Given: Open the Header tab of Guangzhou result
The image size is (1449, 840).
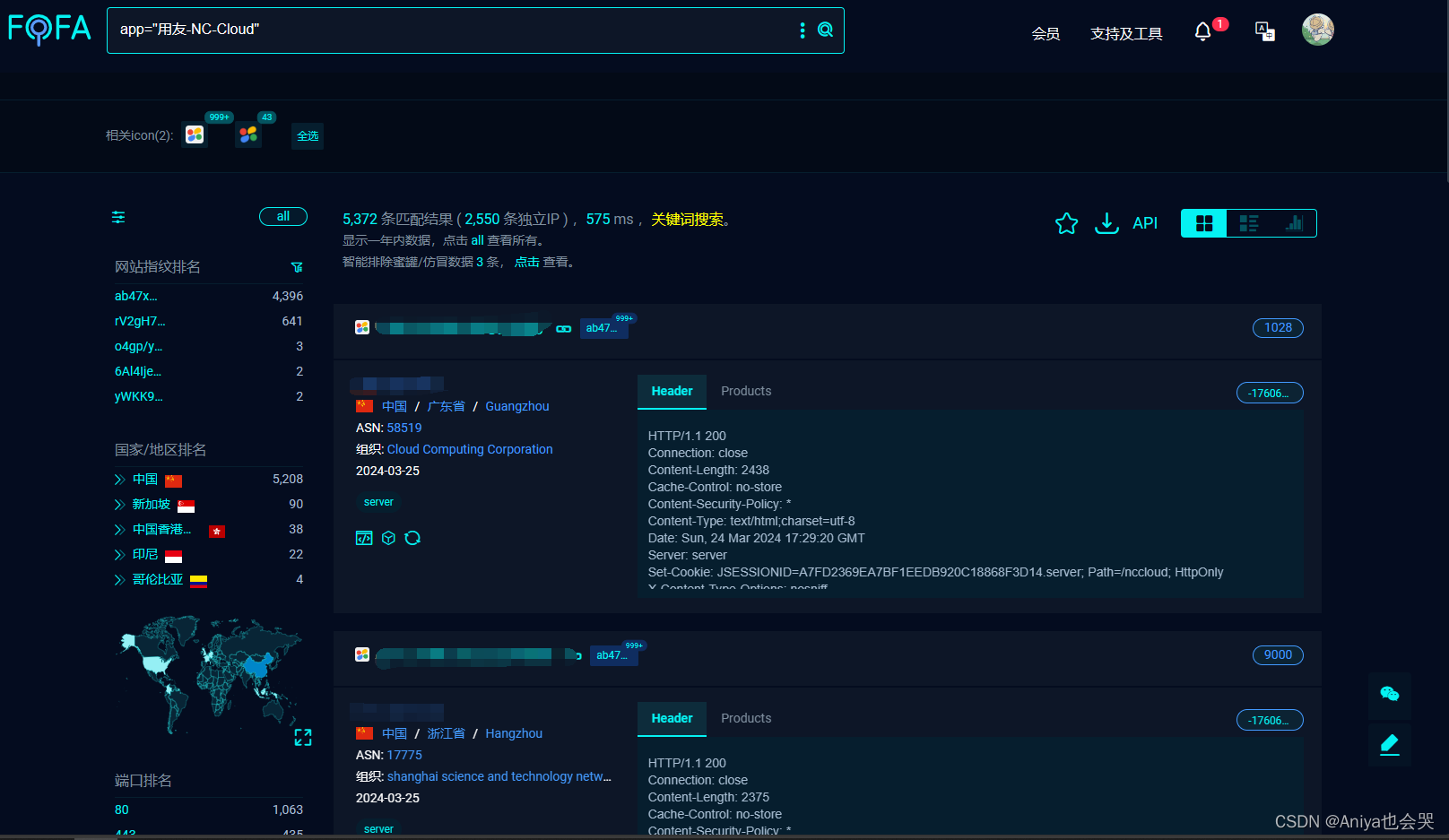Looking at the screenshot, I should point(672,391).
